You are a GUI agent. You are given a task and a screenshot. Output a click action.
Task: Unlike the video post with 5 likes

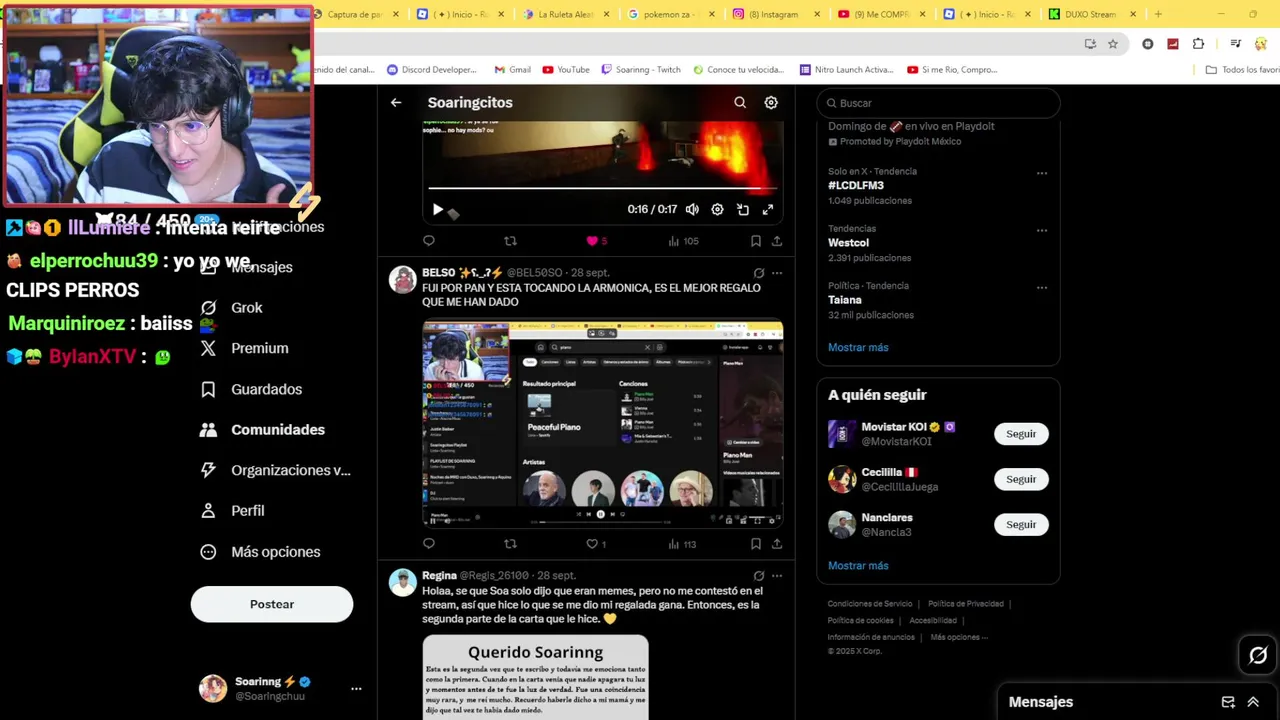(x=592, y=241)
